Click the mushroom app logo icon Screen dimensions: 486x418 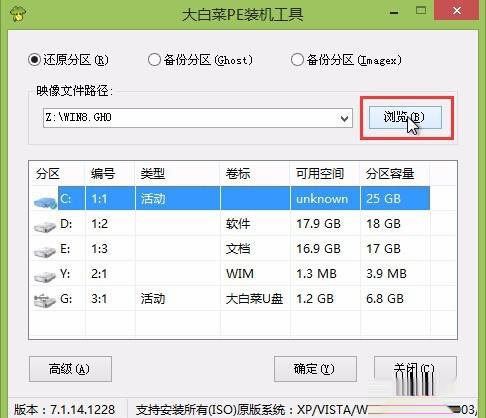tap(18, 14)
